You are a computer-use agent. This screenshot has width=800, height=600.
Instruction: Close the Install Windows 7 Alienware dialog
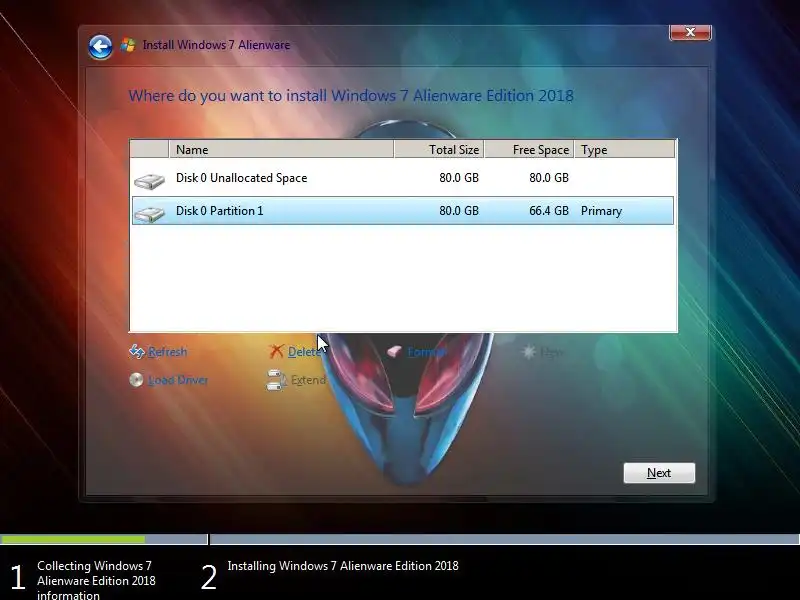(690, 32)
